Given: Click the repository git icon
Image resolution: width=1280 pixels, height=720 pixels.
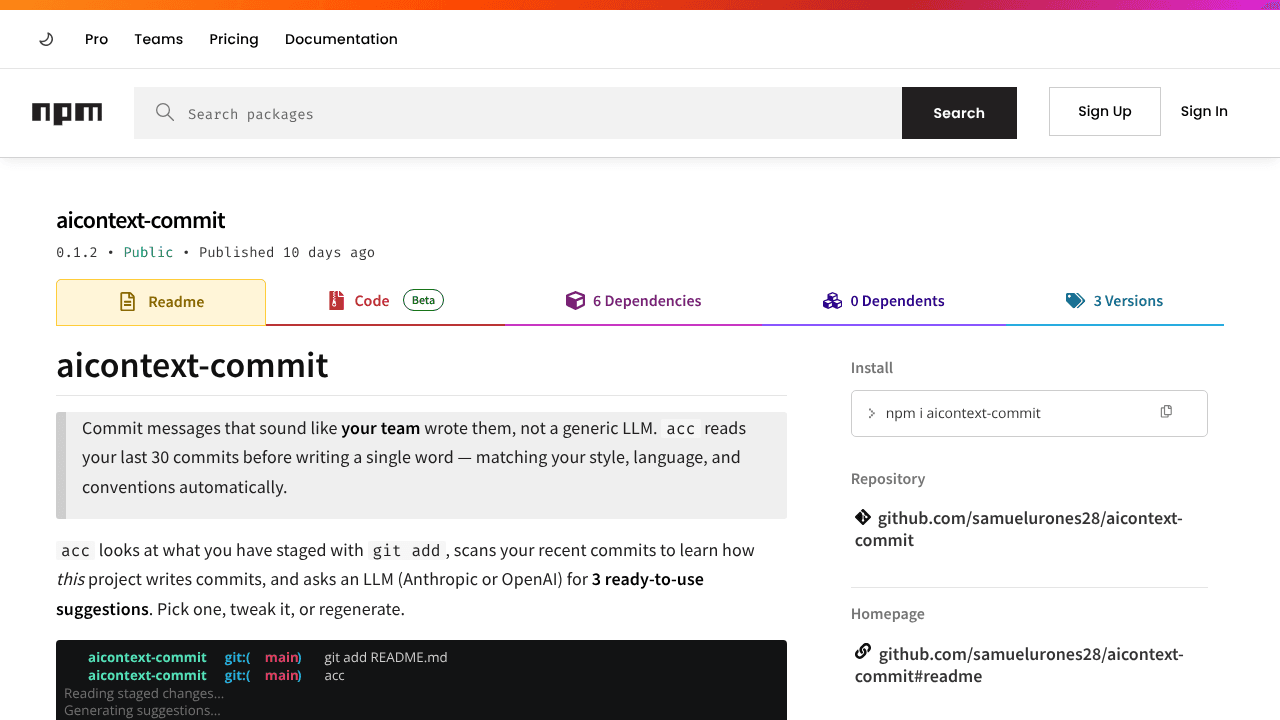Looking at the screenshot, I should click(x=863, y=517).
